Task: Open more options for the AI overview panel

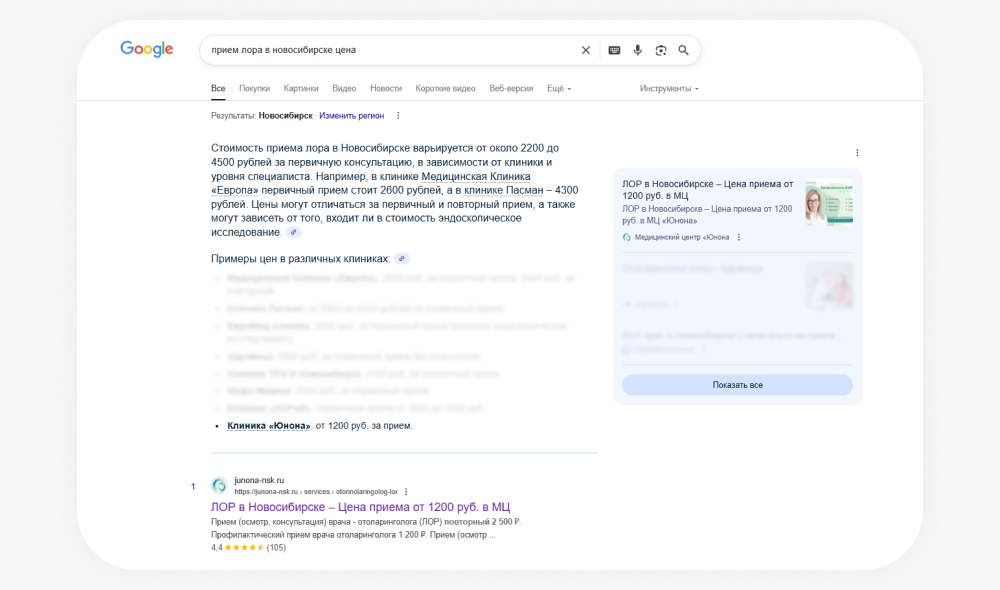Action: 857,153
